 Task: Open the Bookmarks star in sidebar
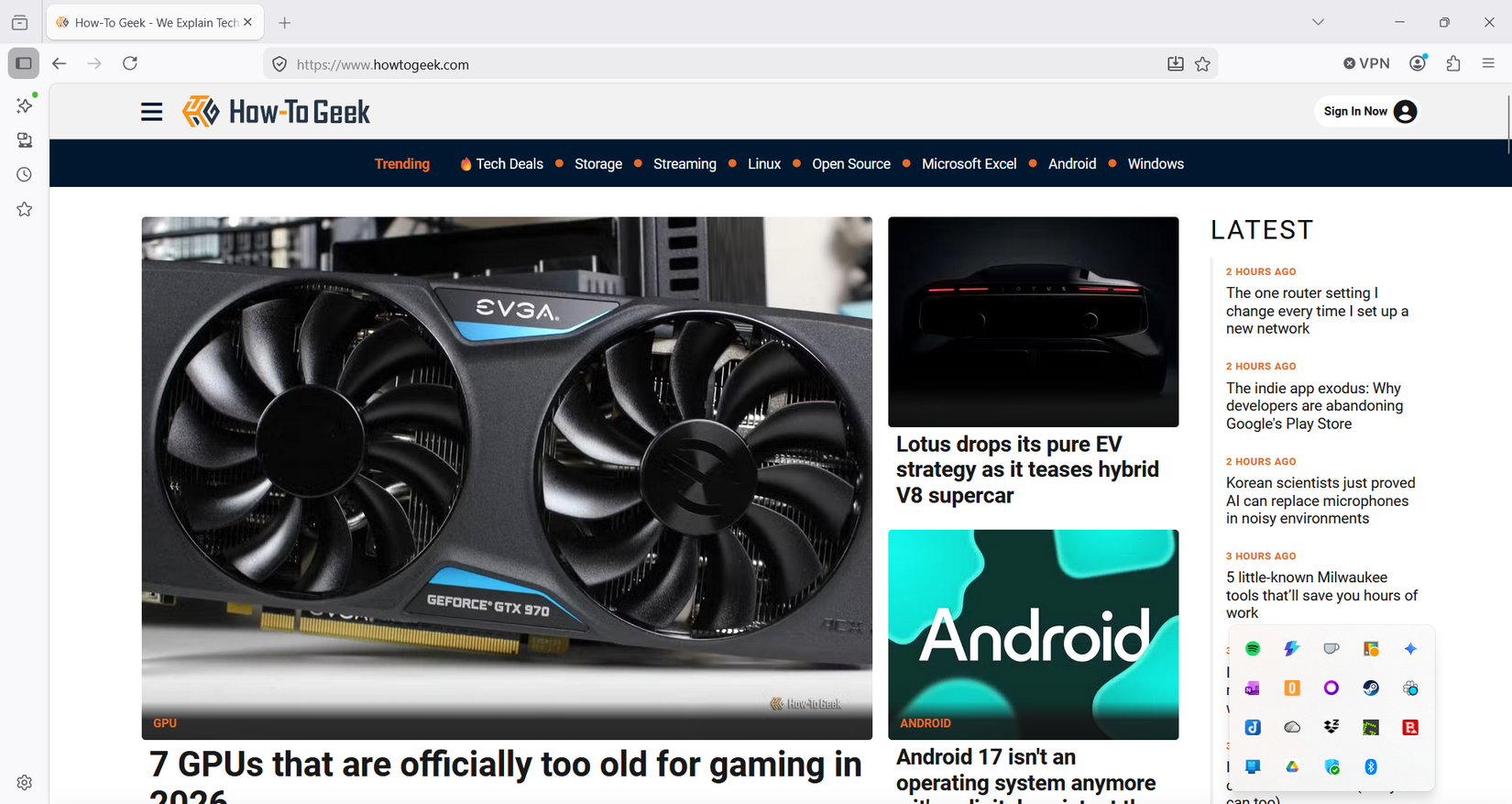tap(25, 209)
